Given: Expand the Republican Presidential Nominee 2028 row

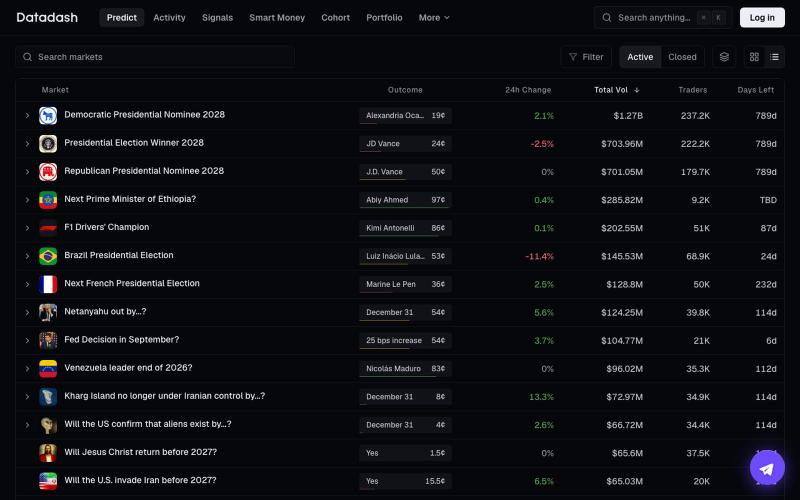Looking at the screenshot, I should tap(27, 172).
